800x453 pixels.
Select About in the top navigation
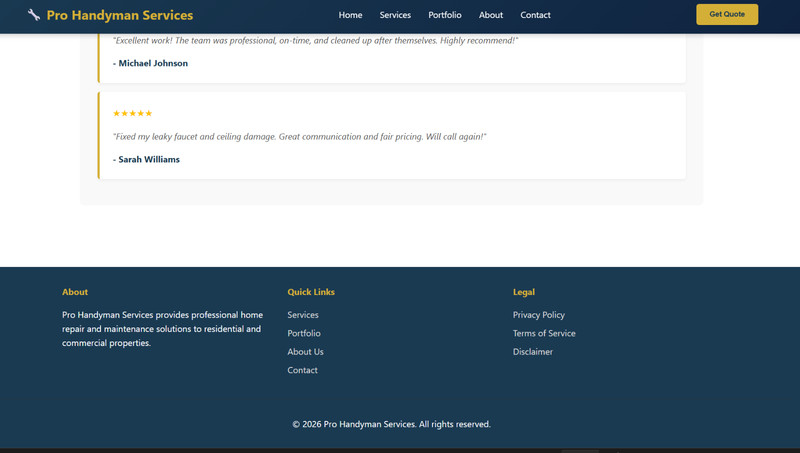tap(490, 15)
